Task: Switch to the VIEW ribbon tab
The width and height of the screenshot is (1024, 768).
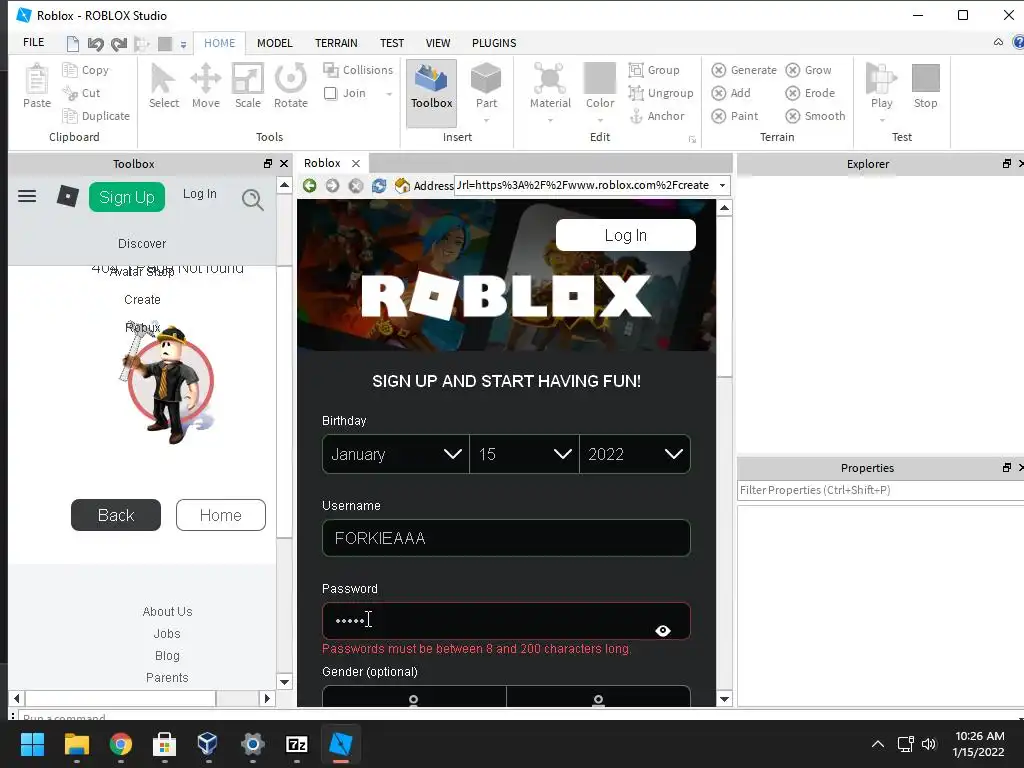Action: click(438, 43)
